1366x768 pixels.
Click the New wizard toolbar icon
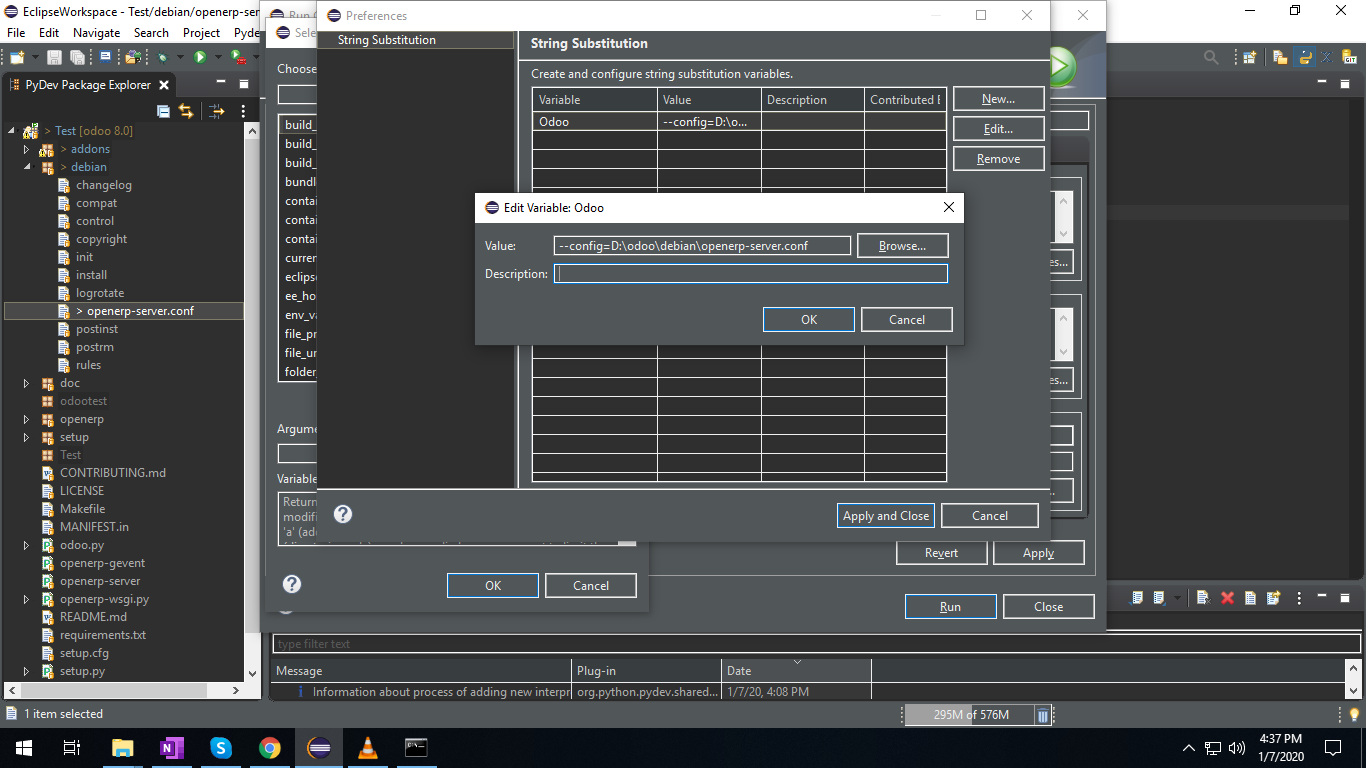(x=17, y=57)
